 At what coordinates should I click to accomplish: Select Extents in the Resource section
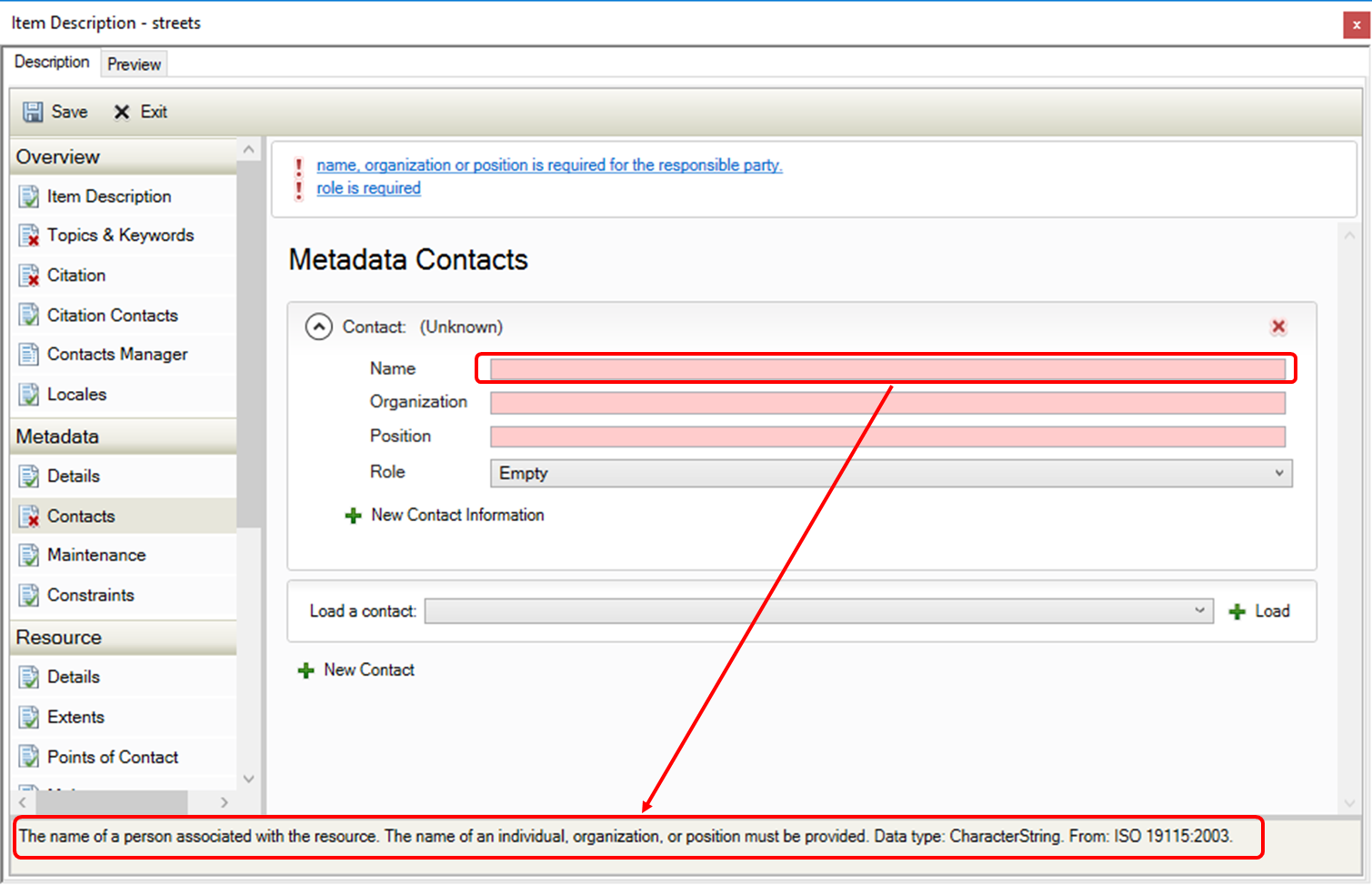click(x=75, y=717)
